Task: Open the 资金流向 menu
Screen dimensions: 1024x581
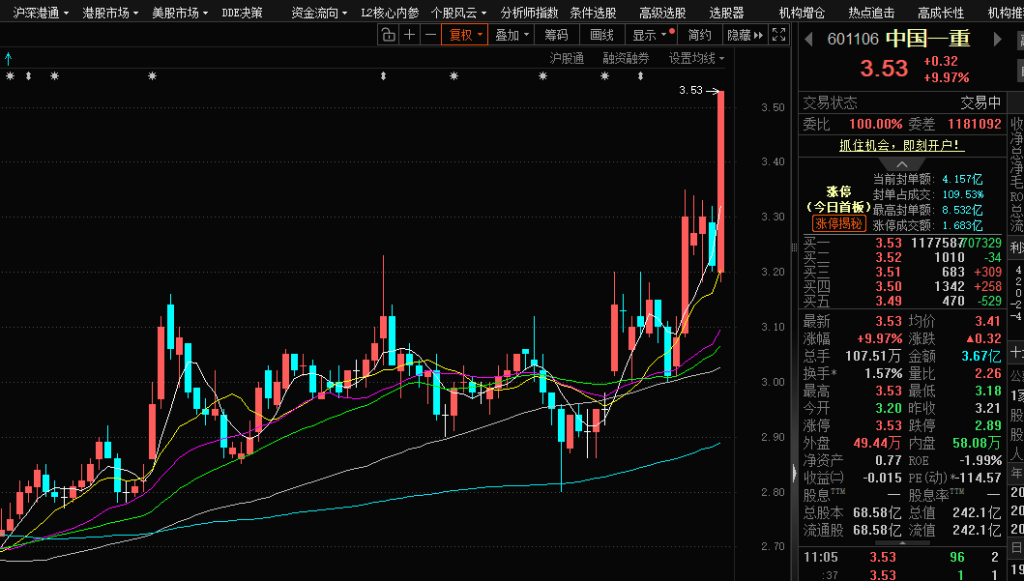Action: pos(319,13)
